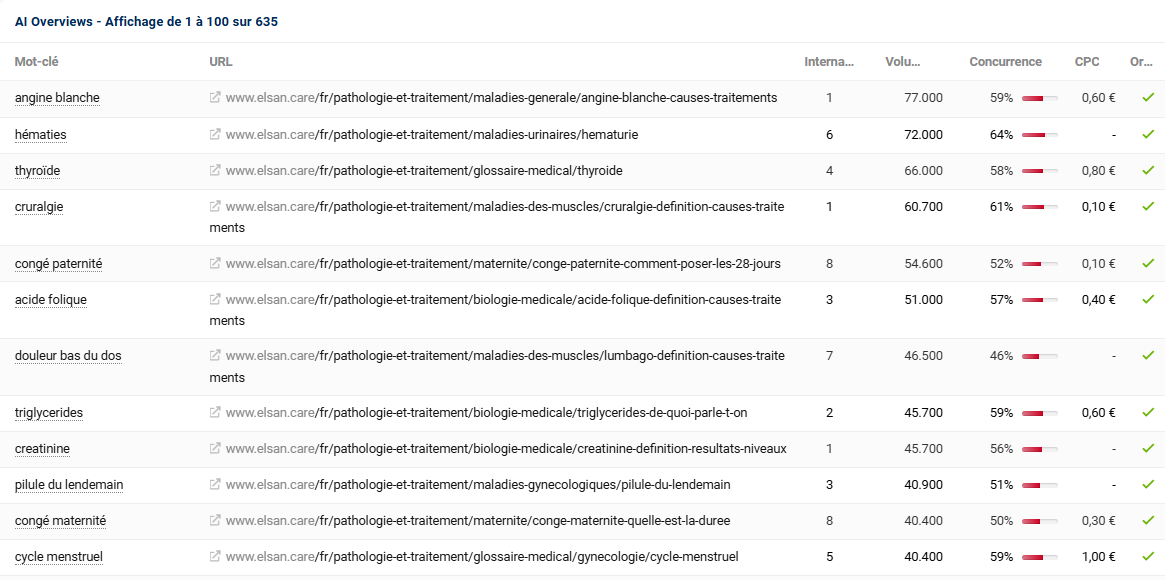The height and width of the screenshot is (580, 1165).
Task: Open keyword cycle menstruel
Action: pos(59,557)
